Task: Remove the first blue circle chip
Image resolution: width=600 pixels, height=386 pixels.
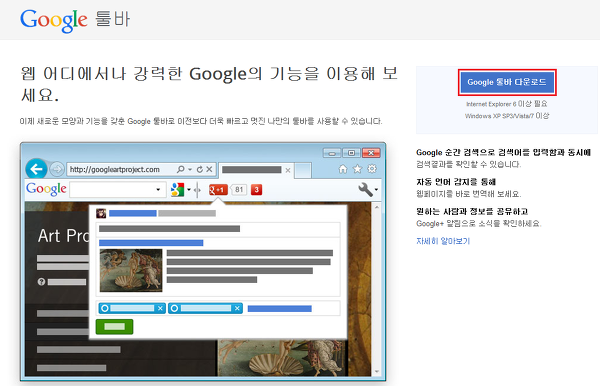Action: pyautogui.click(x=160, y=308)
